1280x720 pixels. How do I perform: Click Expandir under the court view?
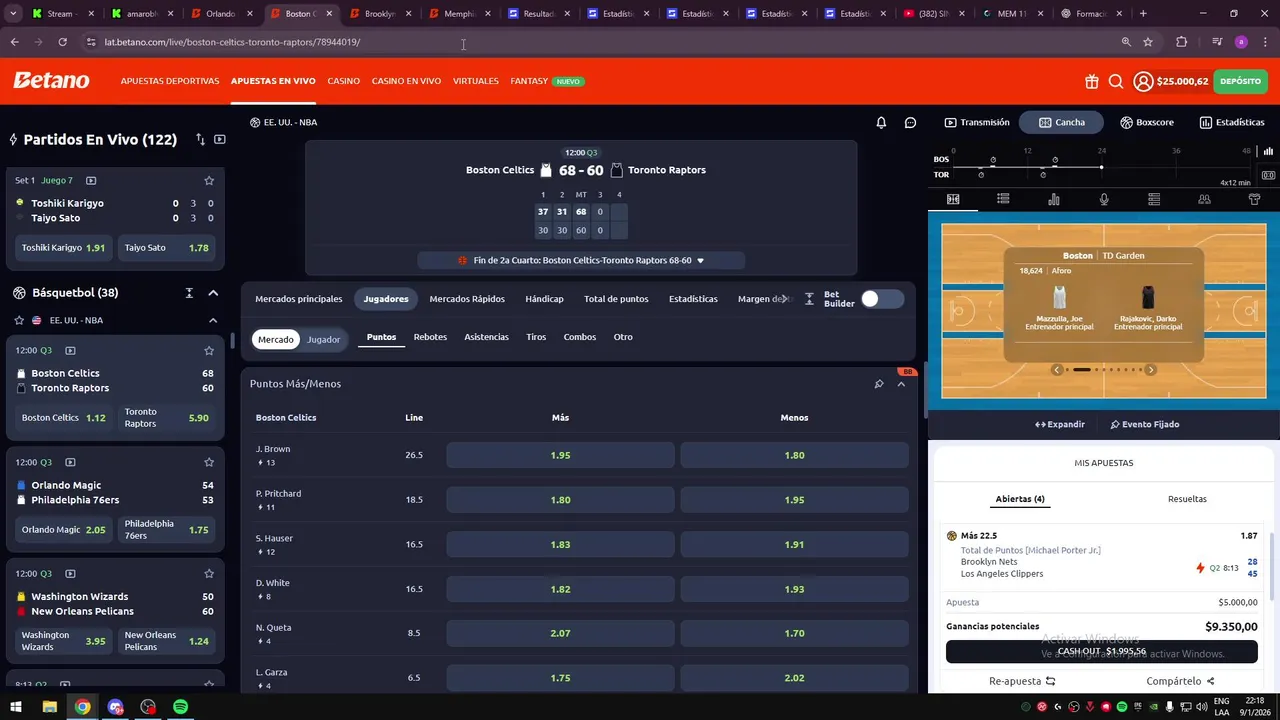point(1060,424)
